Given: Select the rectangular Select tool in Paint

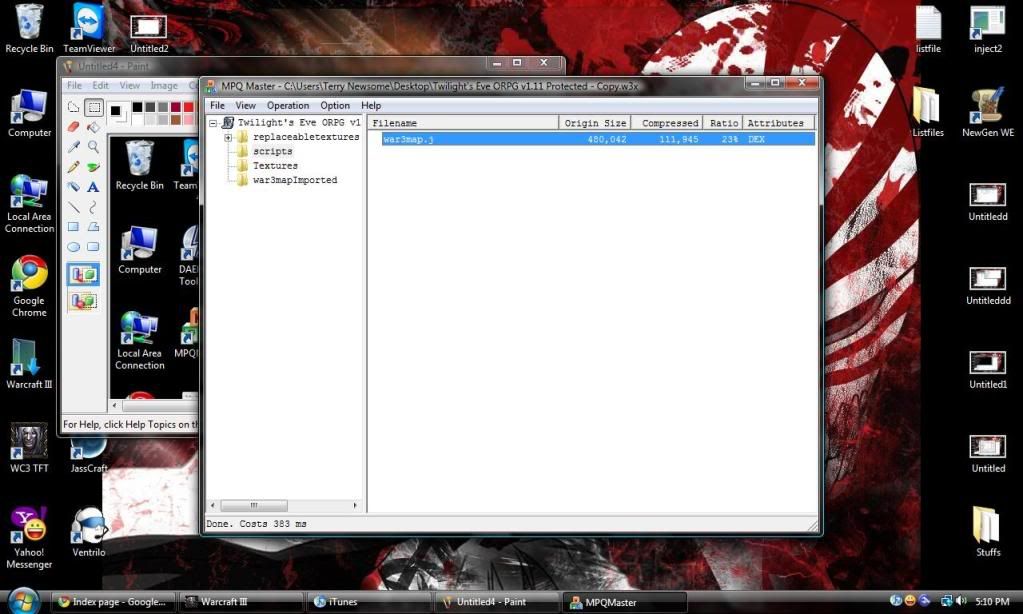Looking at the screenshot, I should (x=94, y=107).
